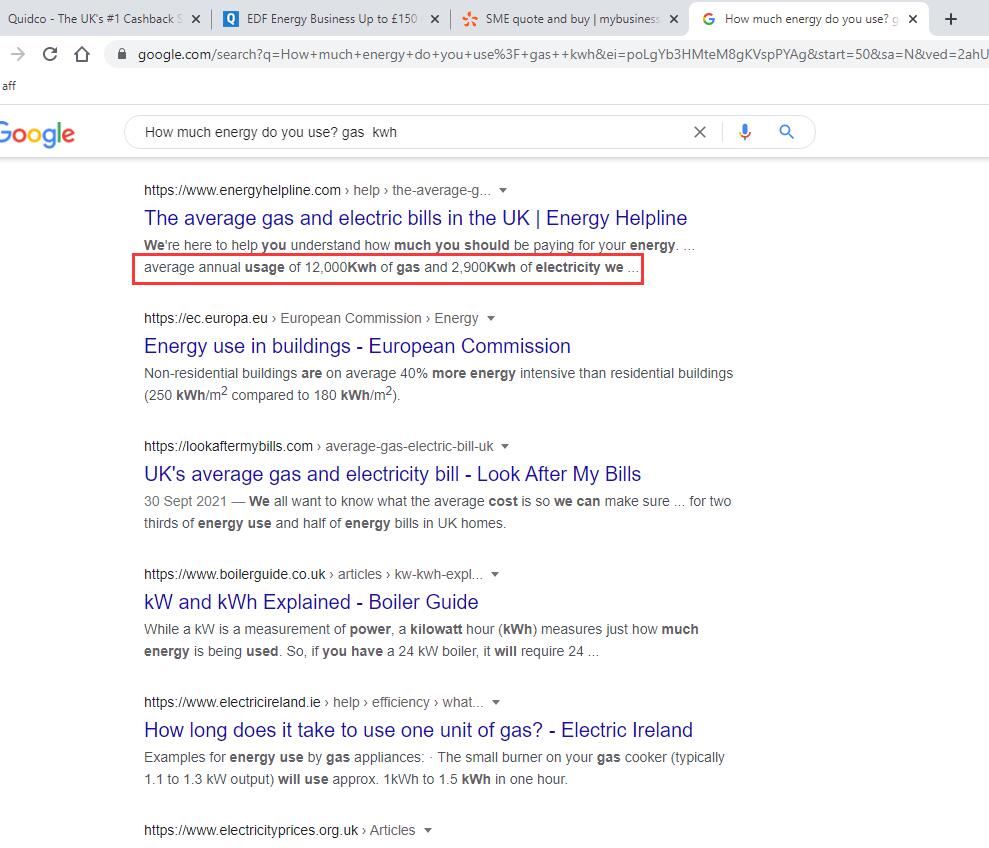The height and width of the screenshot is (848, 989).
Task: Click the boilerguide.co.uk breadcrumb URL
Action: [313, 574]
